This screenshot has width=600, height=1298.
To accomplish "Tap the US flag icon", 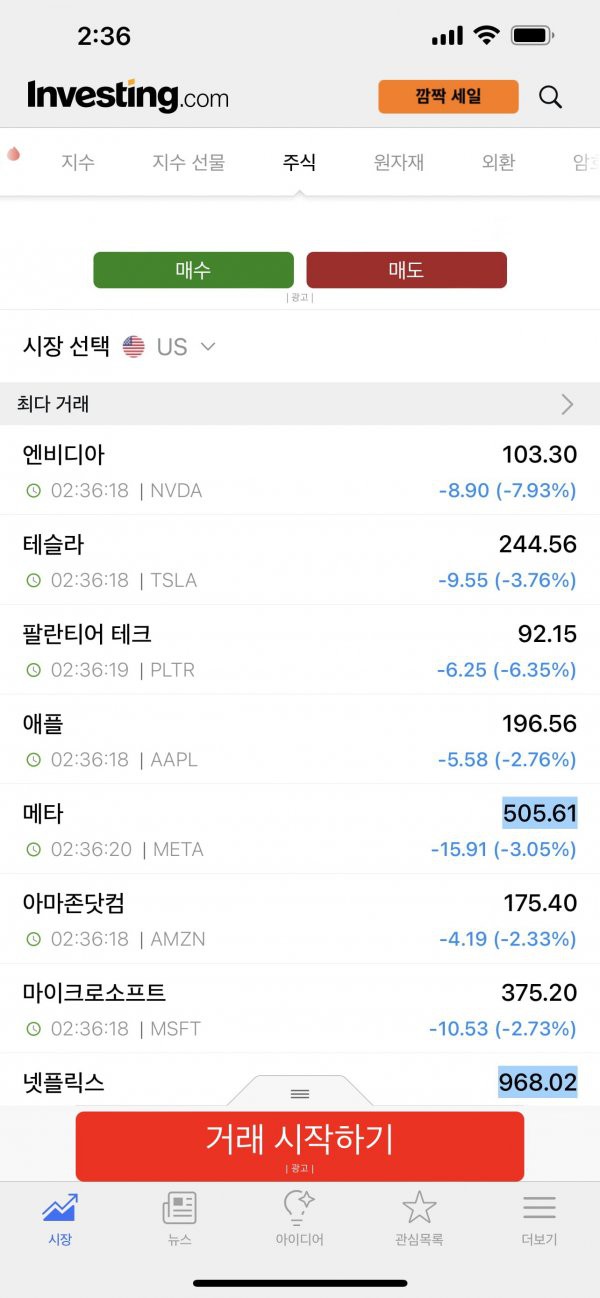I will [133, 347].
